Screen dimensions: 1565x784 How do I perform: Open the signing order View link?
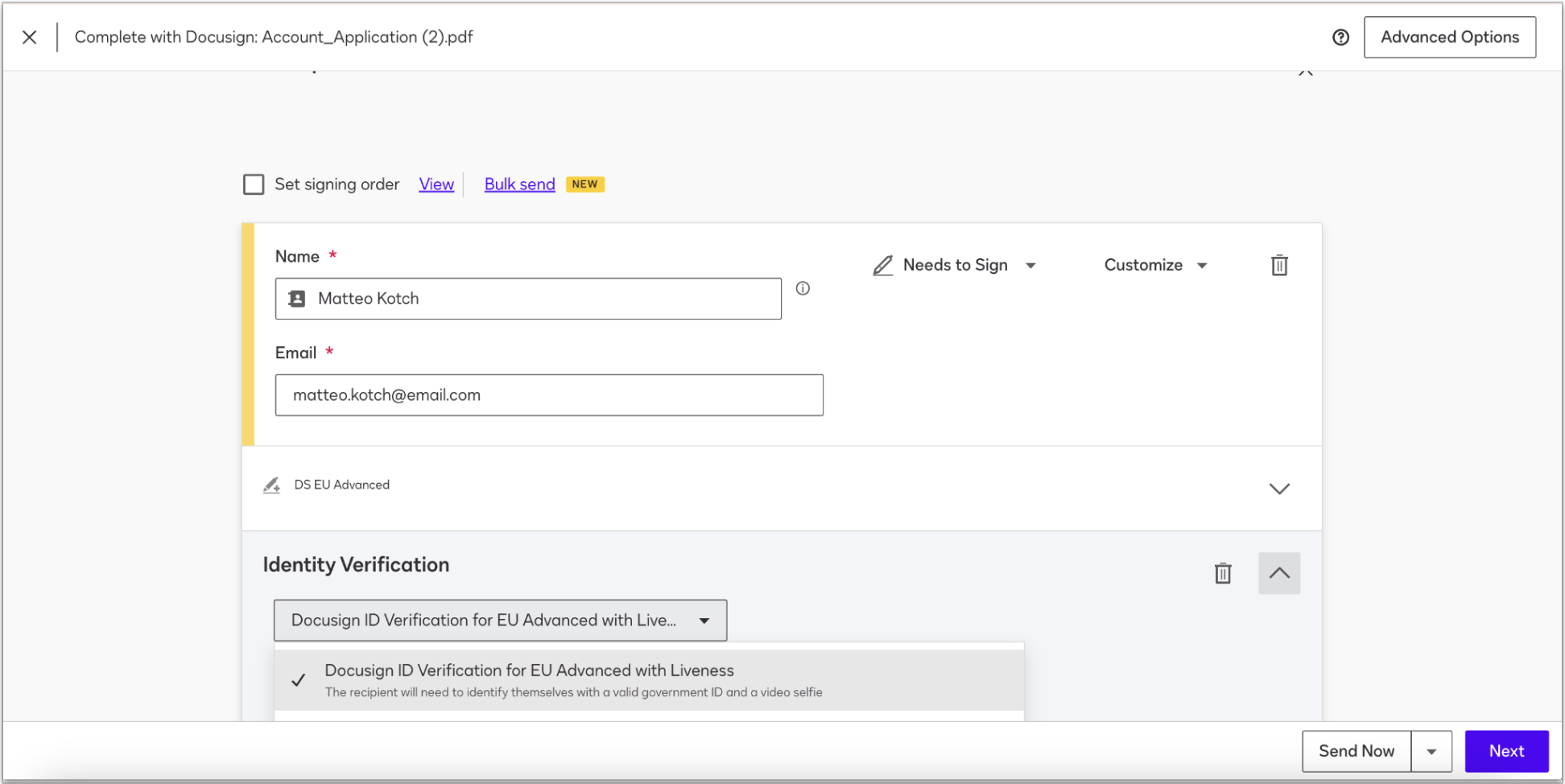[x=436, y=184]
